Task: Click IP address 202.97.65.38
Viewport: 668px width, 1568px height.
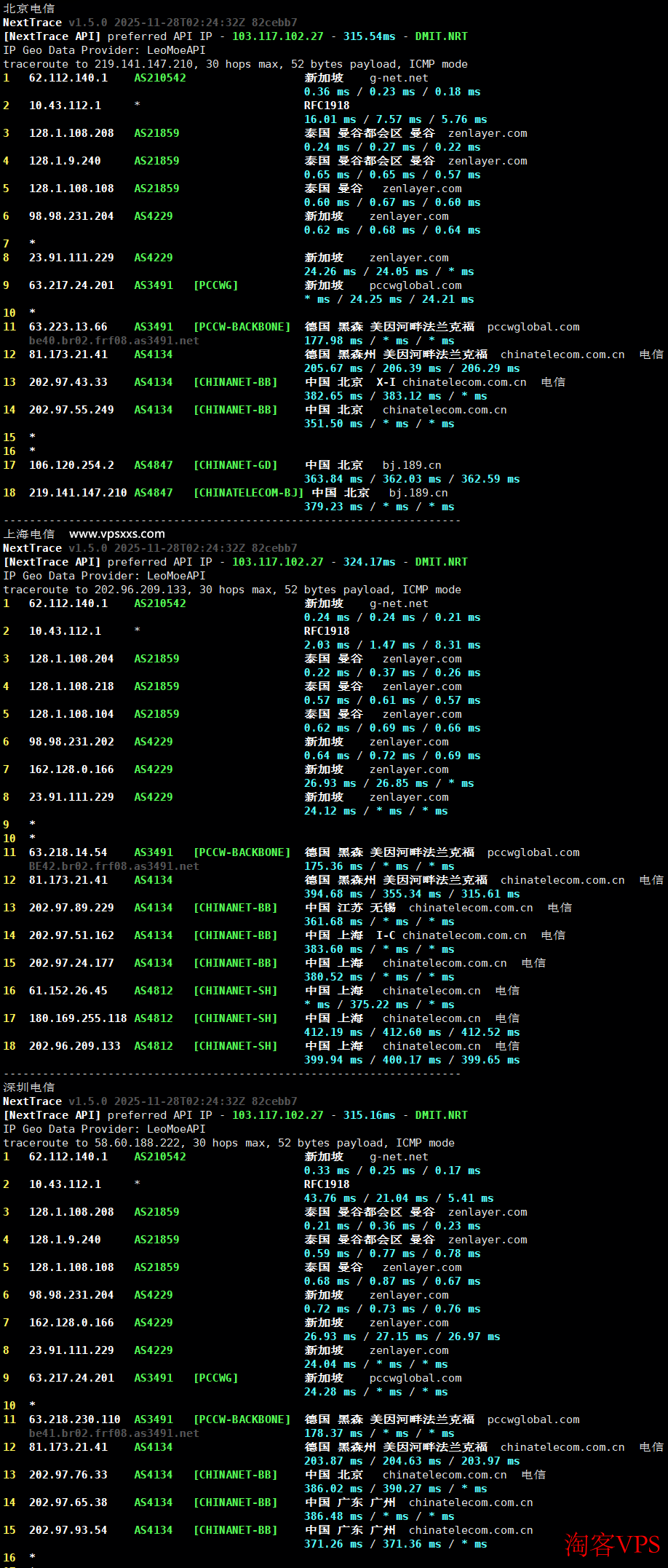Action: click(68, 1502)
